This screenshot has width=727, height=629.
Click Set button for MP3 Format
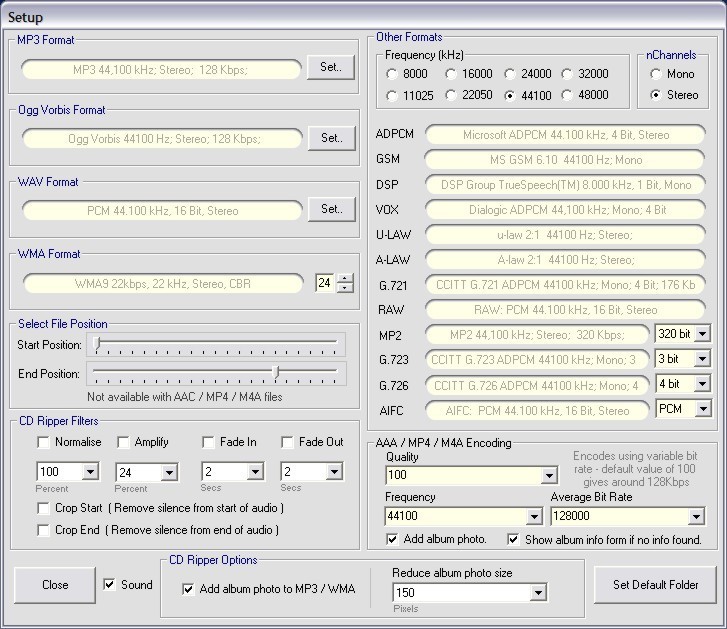pos(331,68)
